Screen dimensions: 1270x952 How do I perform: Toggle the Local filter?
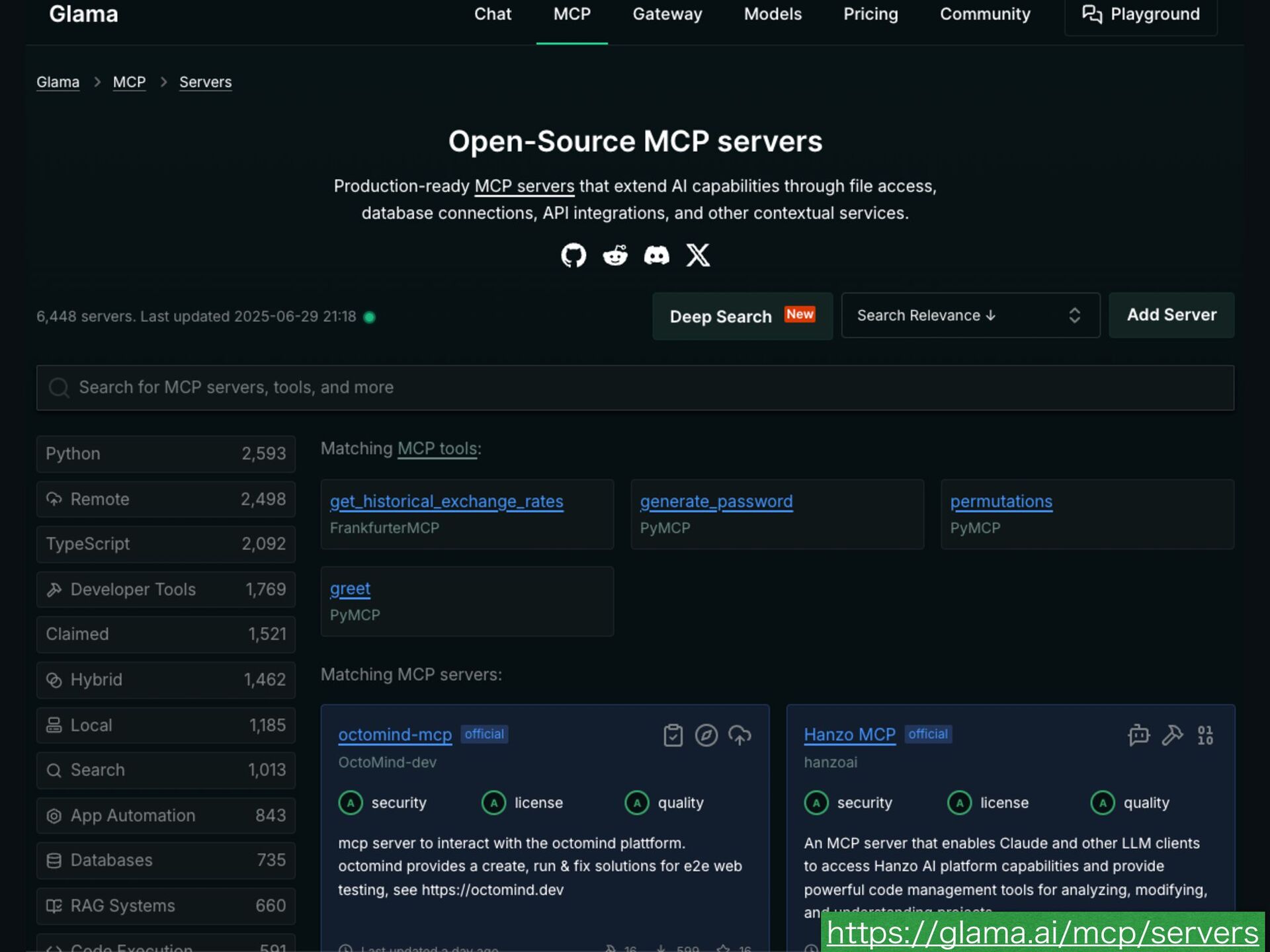[166, 725]
